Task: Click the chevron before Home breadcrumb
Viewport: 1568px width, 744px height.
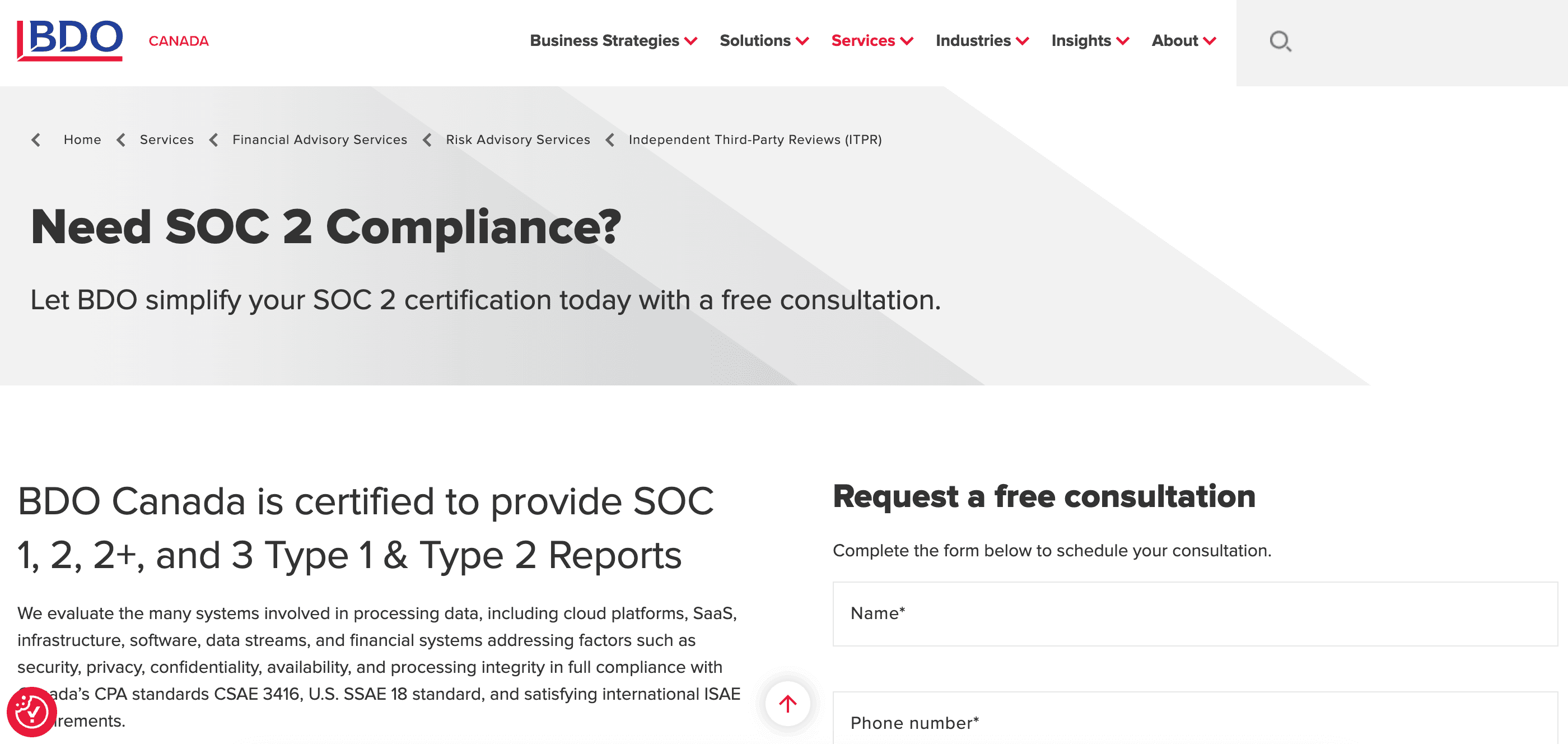Action: click(36, 139)
